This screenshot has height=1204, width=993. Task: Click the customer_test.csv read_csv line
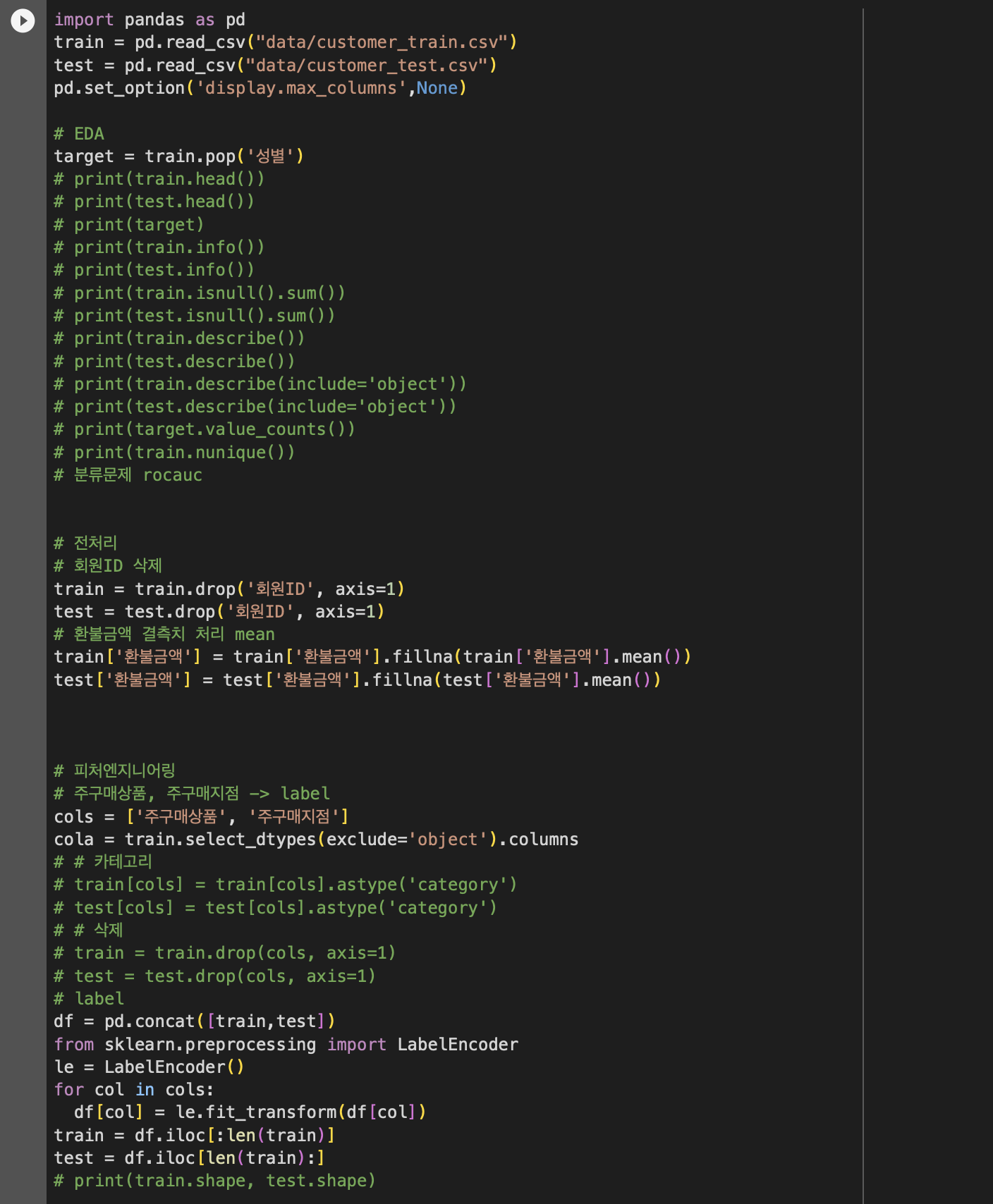[x=276, y=66]
